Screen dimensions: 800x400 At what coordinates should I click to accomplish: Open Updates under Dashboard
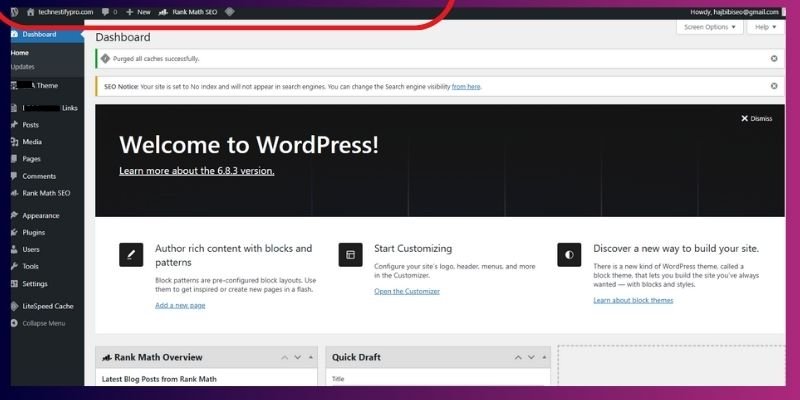pyautogui.click(x=22, y=67)
